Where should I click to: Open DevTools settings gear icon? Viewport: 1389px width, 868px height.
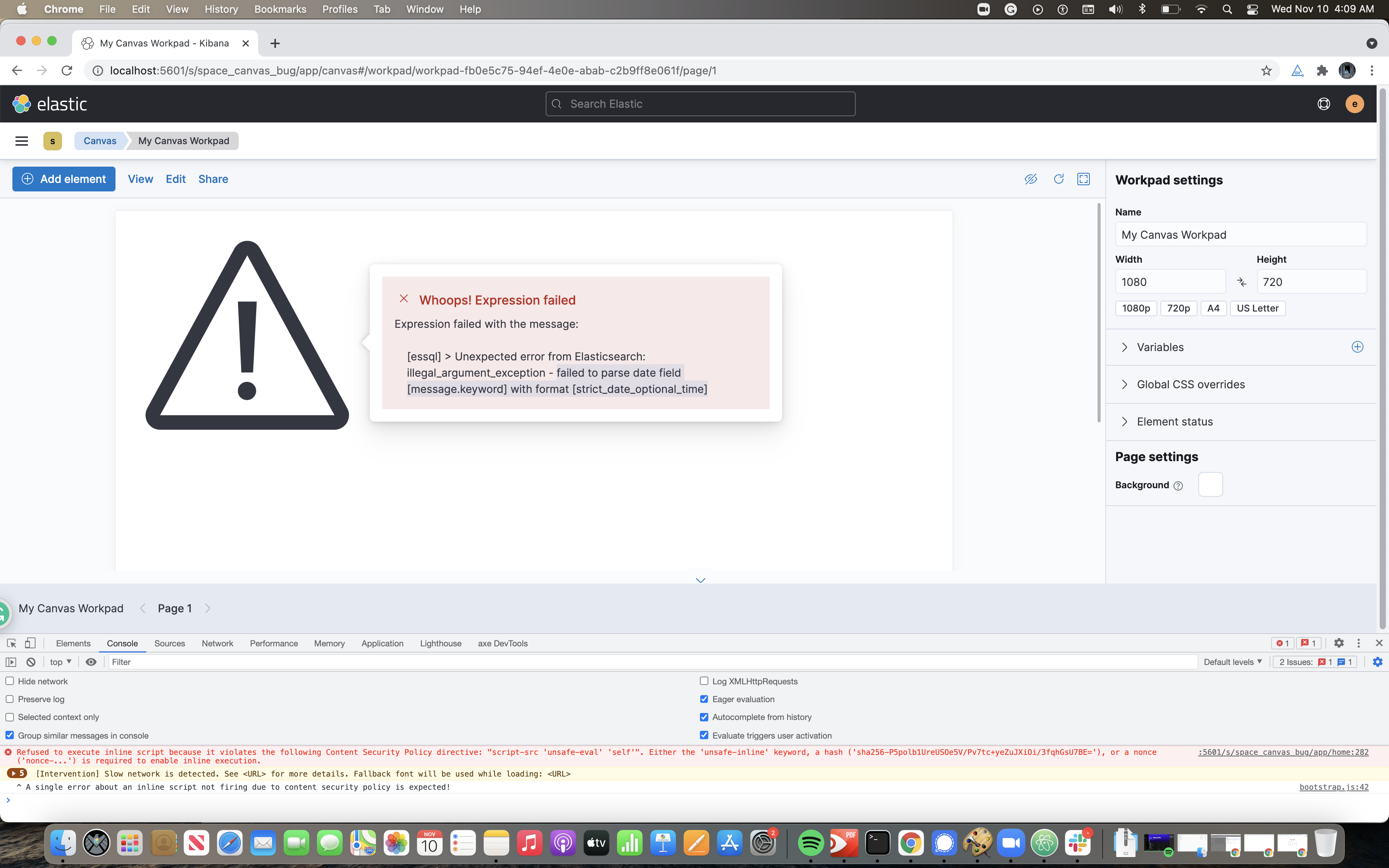point(1339,643)
